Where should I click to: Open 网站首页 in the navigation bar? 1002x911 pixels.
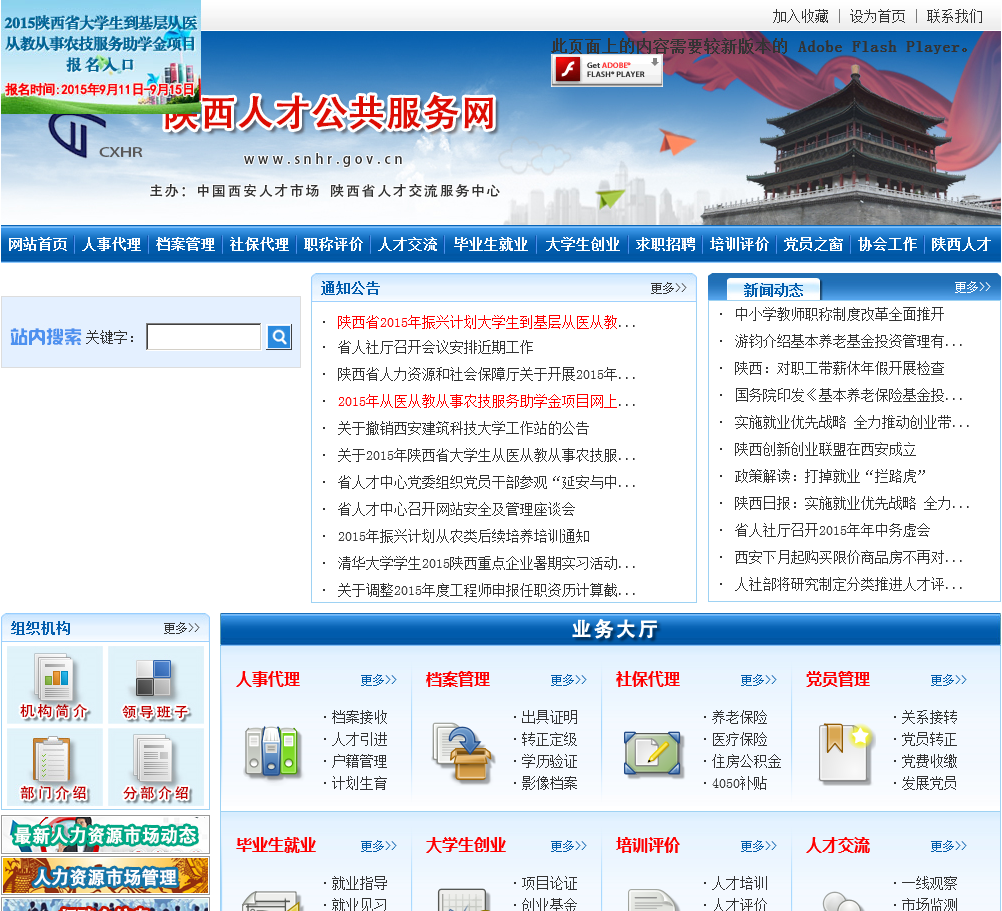[x=38, y=244]
